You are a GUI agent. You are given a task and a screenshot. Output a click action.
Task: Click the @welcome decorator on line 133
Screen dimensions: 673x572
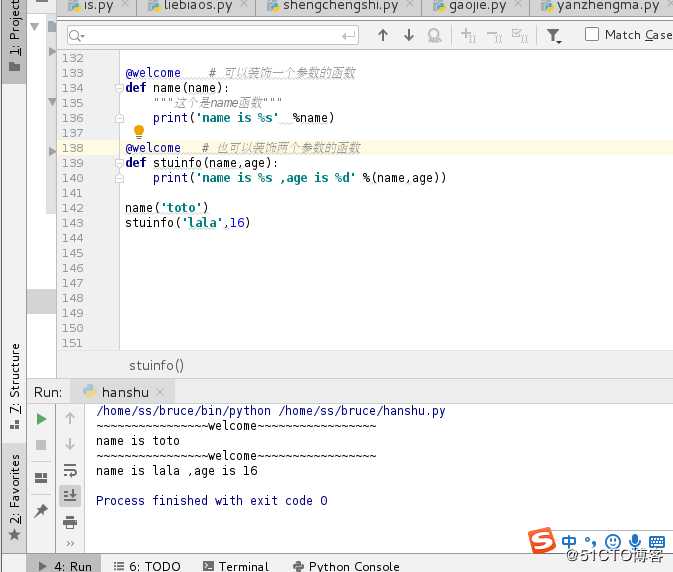[x=153, y=73]
